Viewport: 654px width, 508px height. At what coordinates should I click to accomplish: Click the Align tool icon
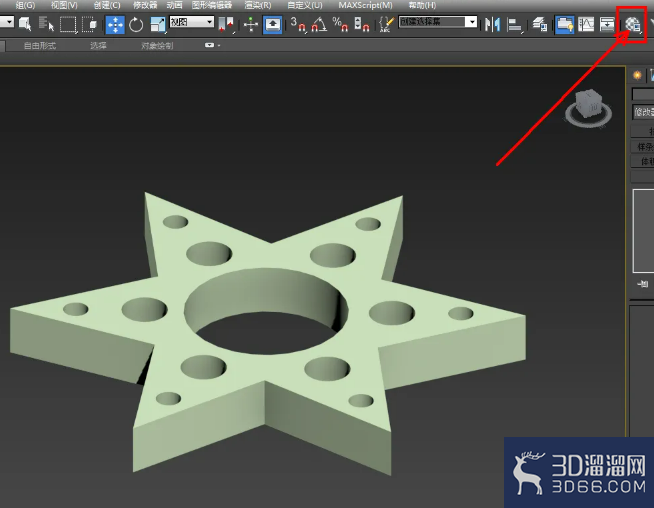514,25
